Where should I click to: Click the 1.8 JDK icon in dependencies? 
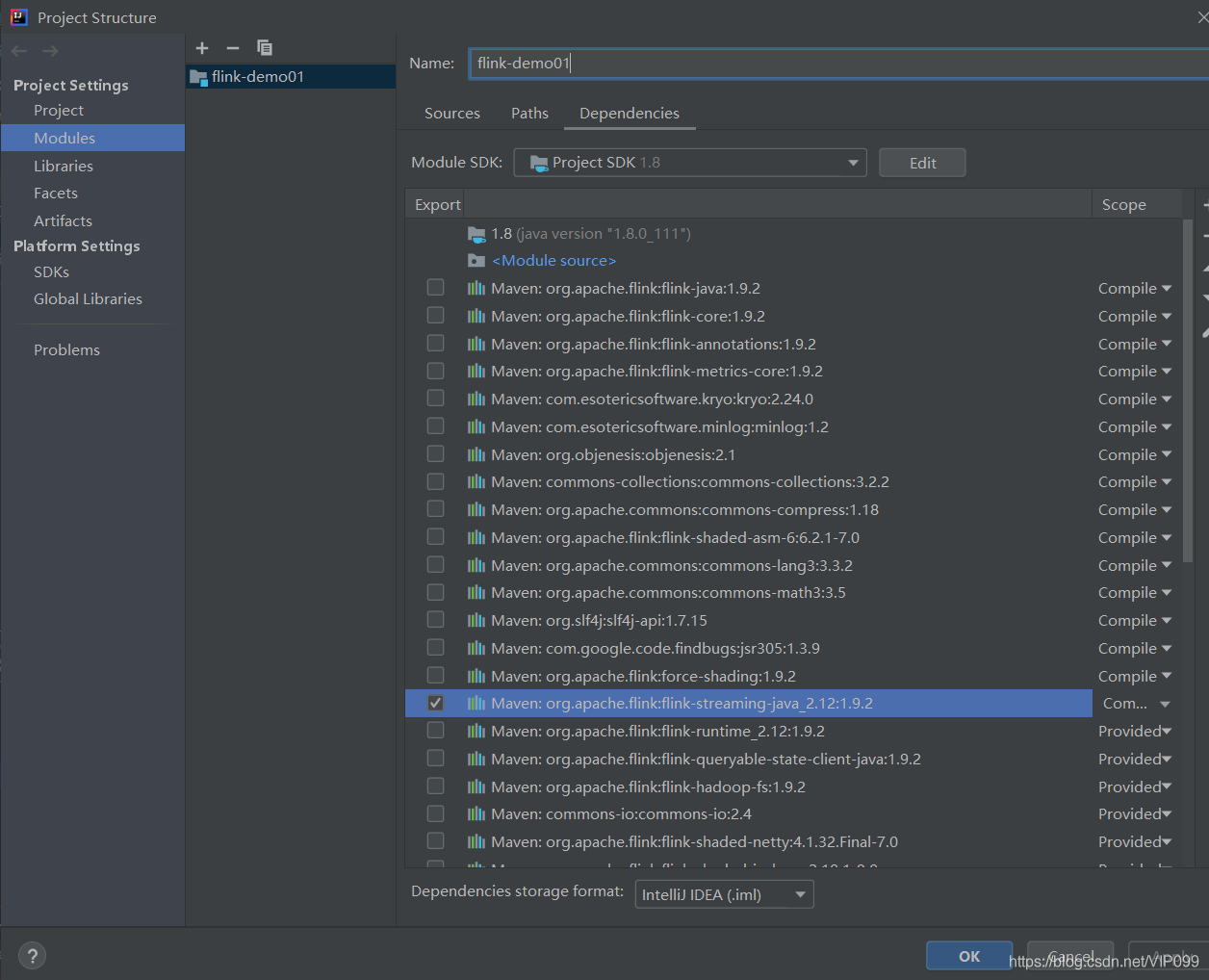[476, 233]
